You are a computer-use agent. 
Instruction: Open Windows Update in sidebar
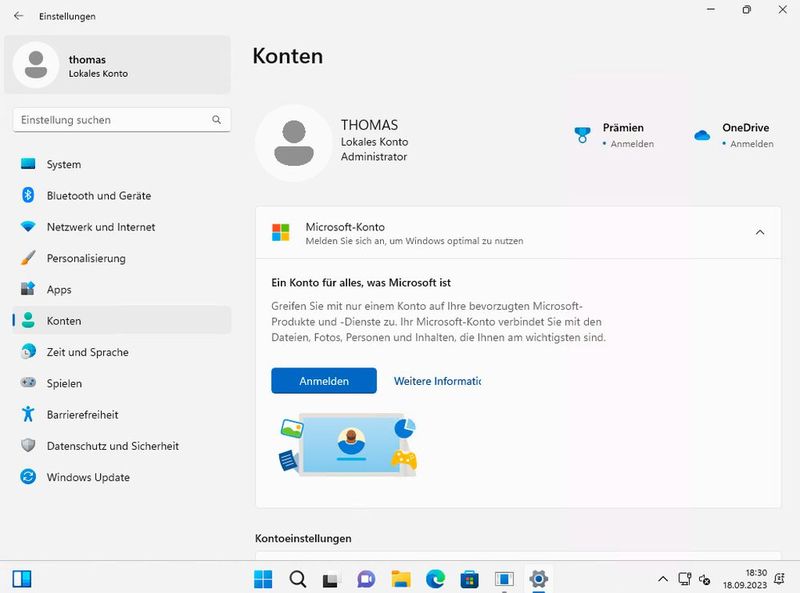88,477
